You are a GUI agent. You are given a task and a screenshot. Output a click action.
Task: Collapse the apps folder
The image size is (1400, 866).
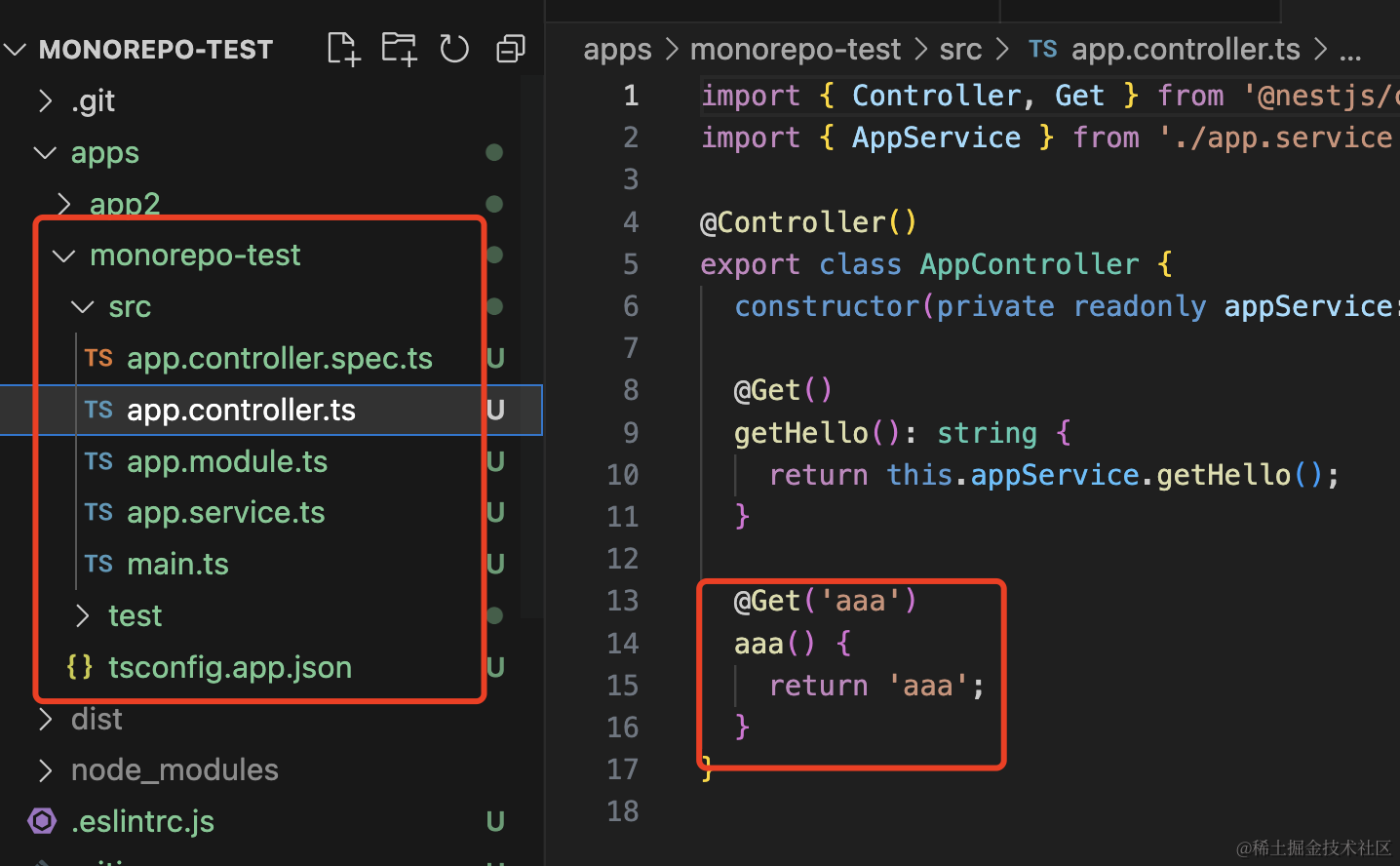pos(45,152)
